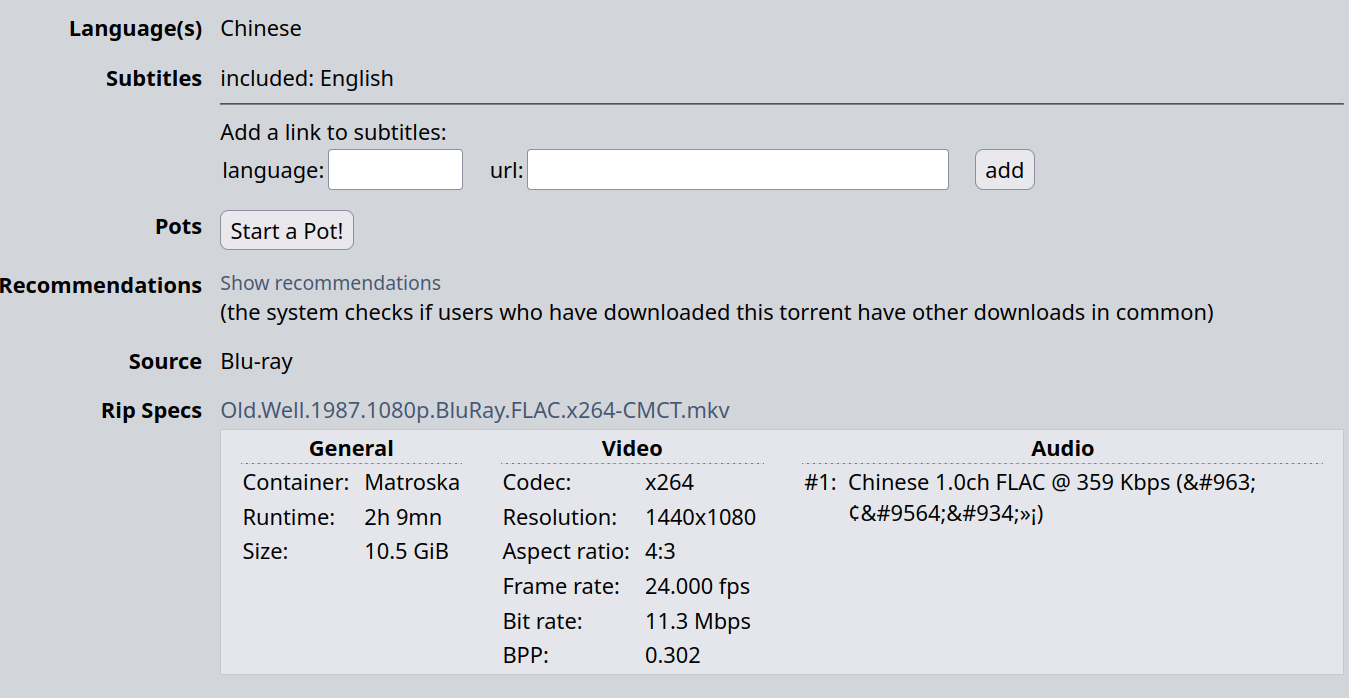Select the Language(s) value Chinese

[261, 29]
